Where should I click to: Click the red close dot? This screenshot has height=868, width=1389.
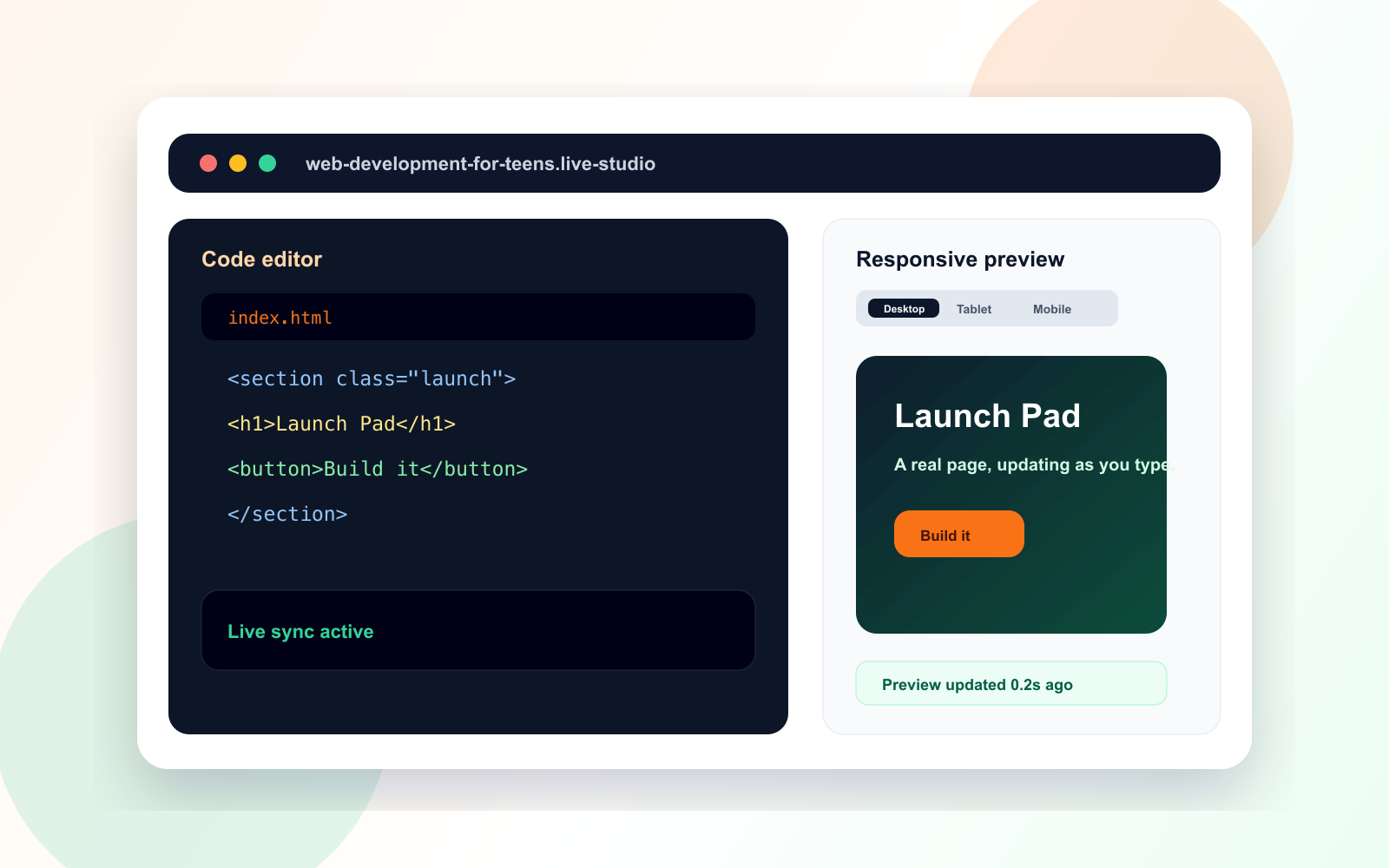(208, 163)
